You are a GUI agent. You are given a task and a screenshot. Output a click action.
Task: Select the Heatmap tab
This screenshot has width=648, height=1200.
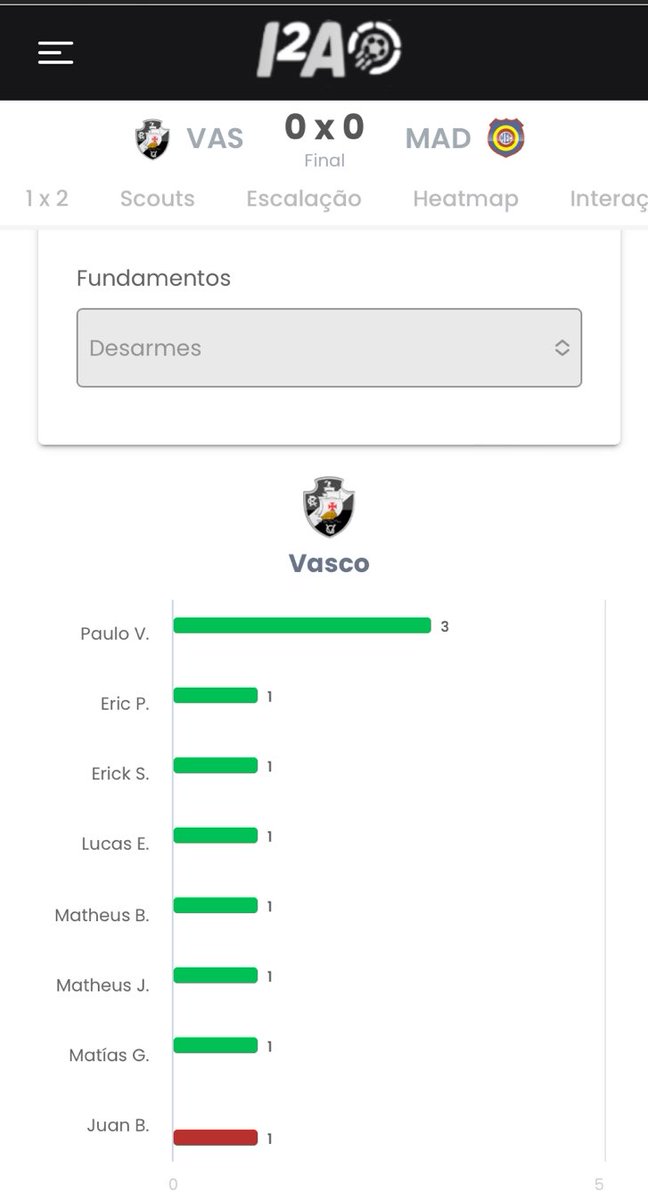[x=465, y=198]
